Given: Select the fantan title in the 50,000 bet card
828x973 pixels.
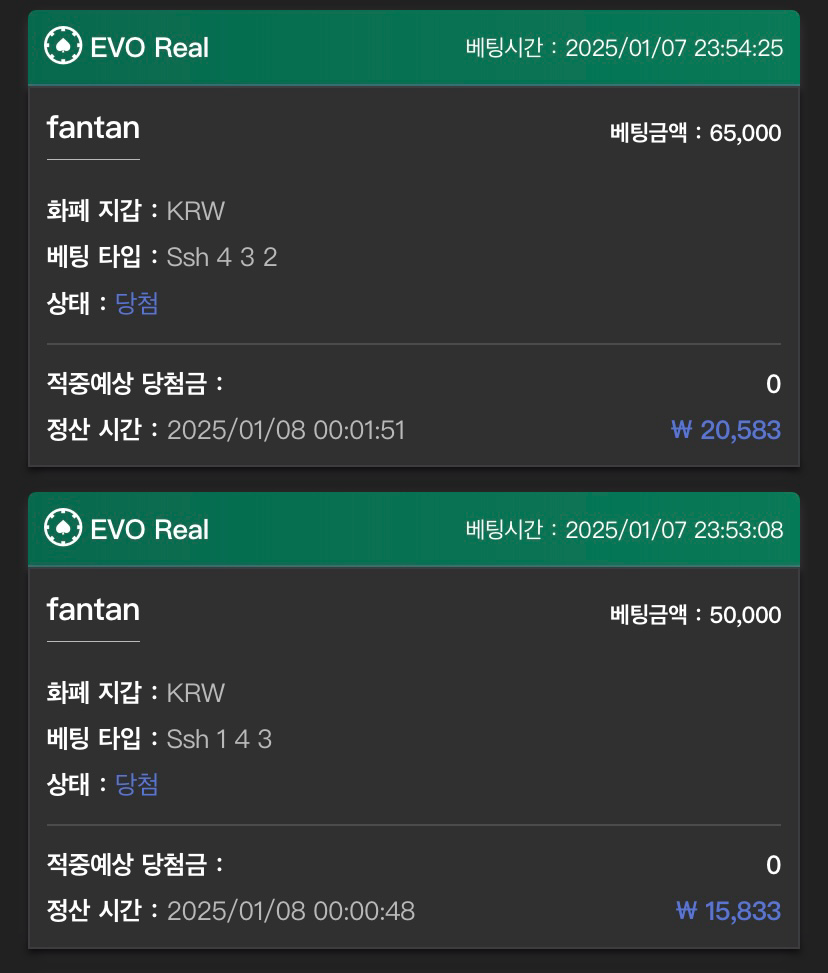Looking at the screenshot, I should (x=93, y=609).
